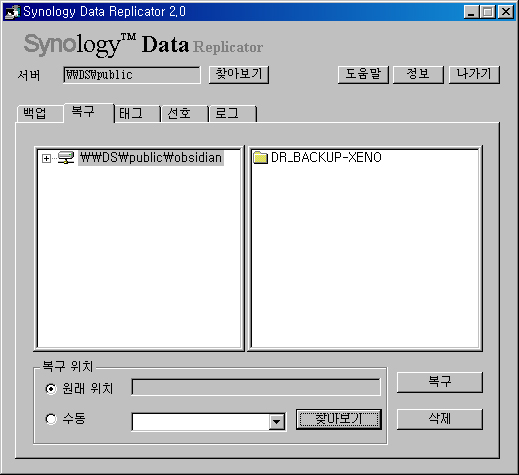Click the 나가기 exit button
519x475 pixels.
click(x=474, y=74)
